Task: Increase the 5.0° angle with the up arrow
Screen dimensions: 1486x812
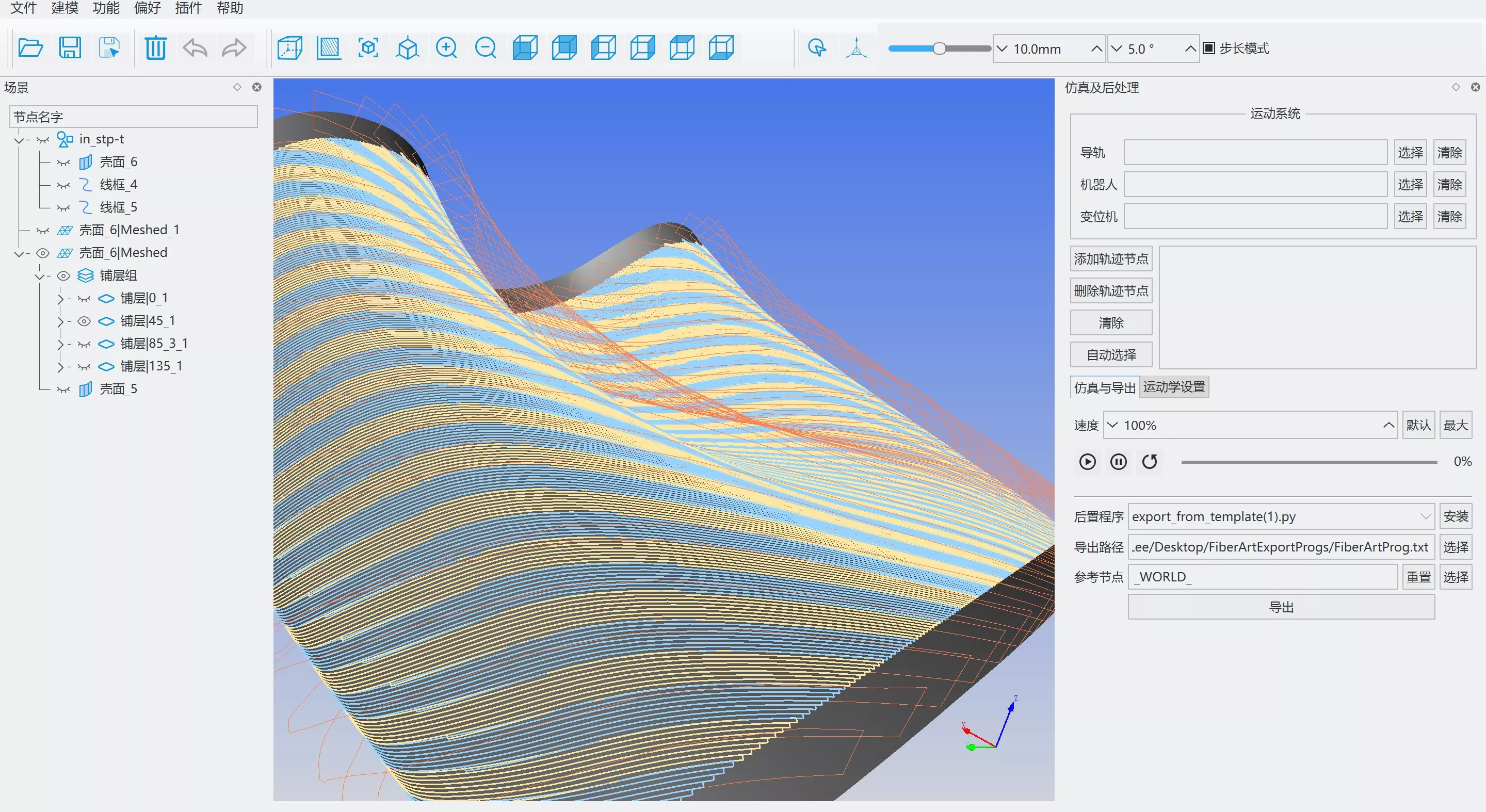Action: point(1190,49)
